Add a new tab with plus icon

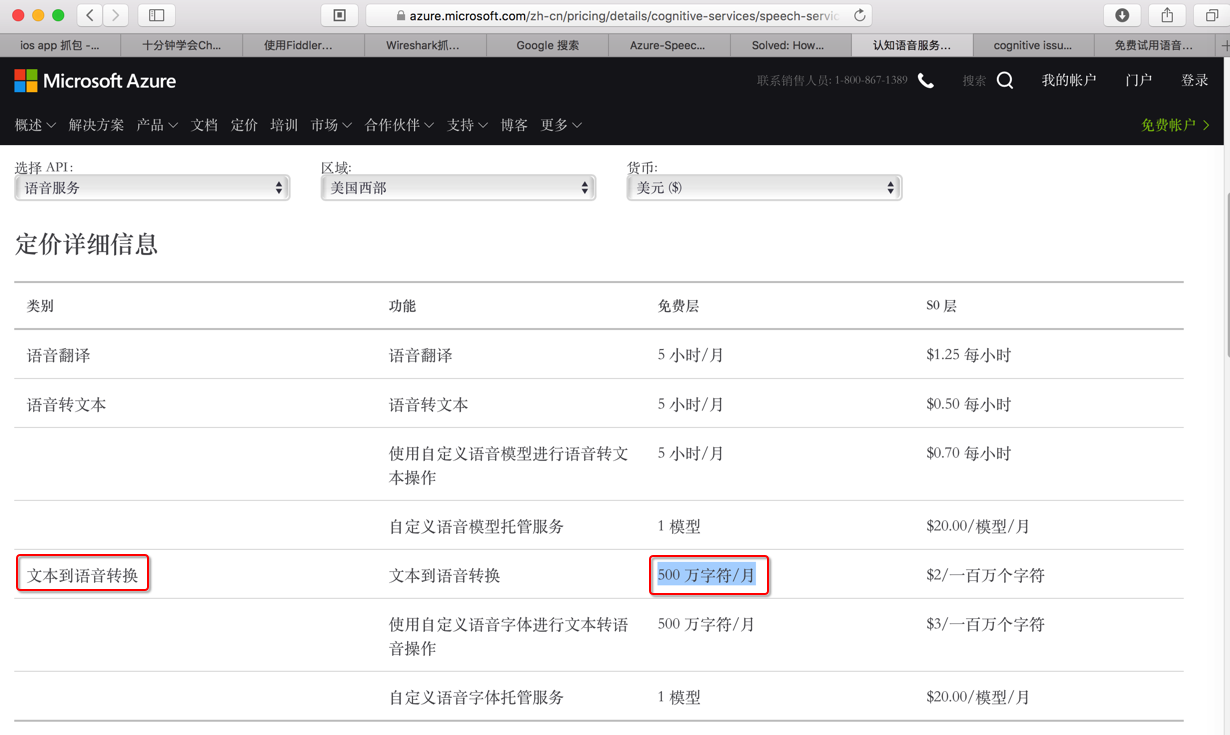tap(1224, 45)
